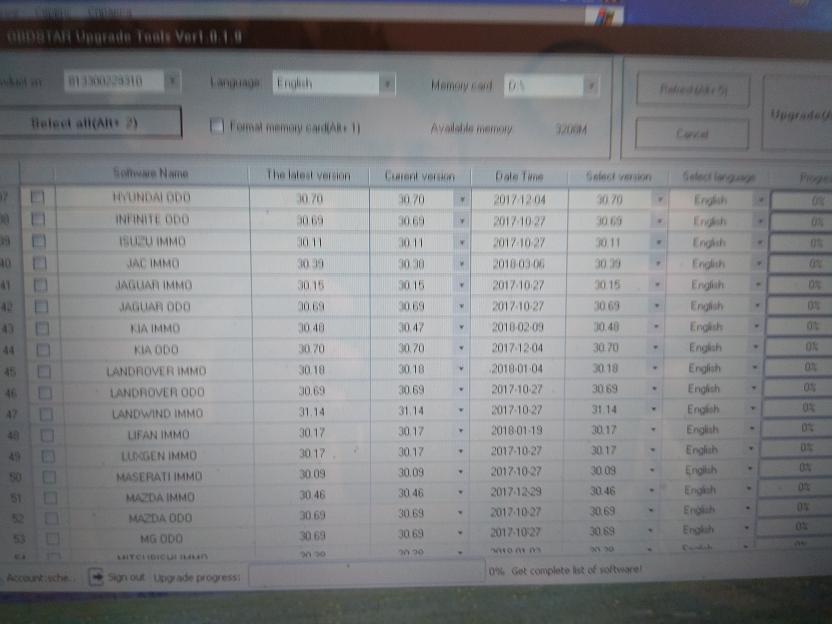Click date 2018-02-09 in KIA IMMO row

(x=517, y=327)
